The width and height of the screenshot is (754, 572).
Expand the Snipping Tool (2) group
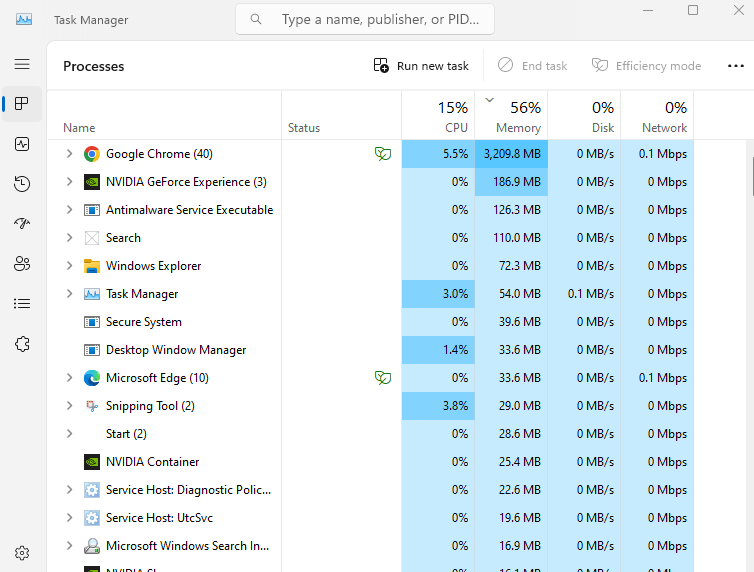(69, 406)
